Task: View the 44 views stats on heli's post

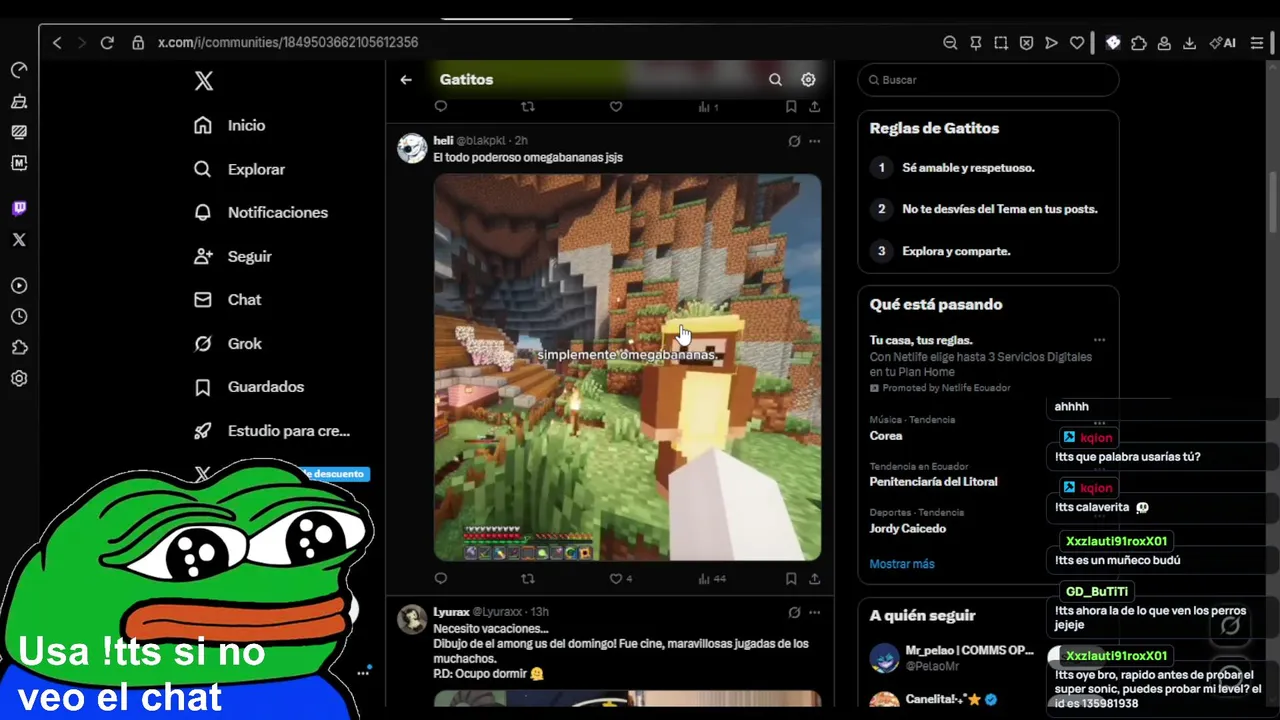Action: 712,578
